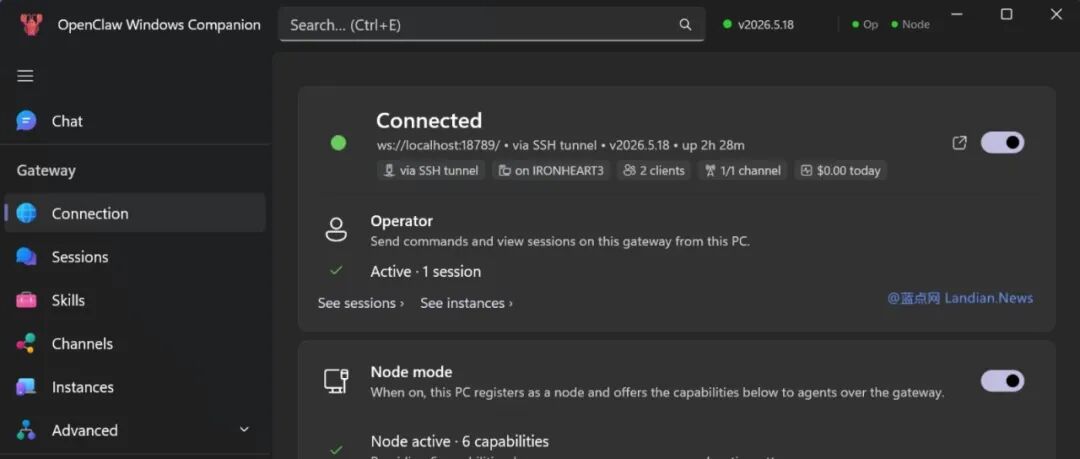Toggle the Connected gateway switch off

tap(1002, 143)
